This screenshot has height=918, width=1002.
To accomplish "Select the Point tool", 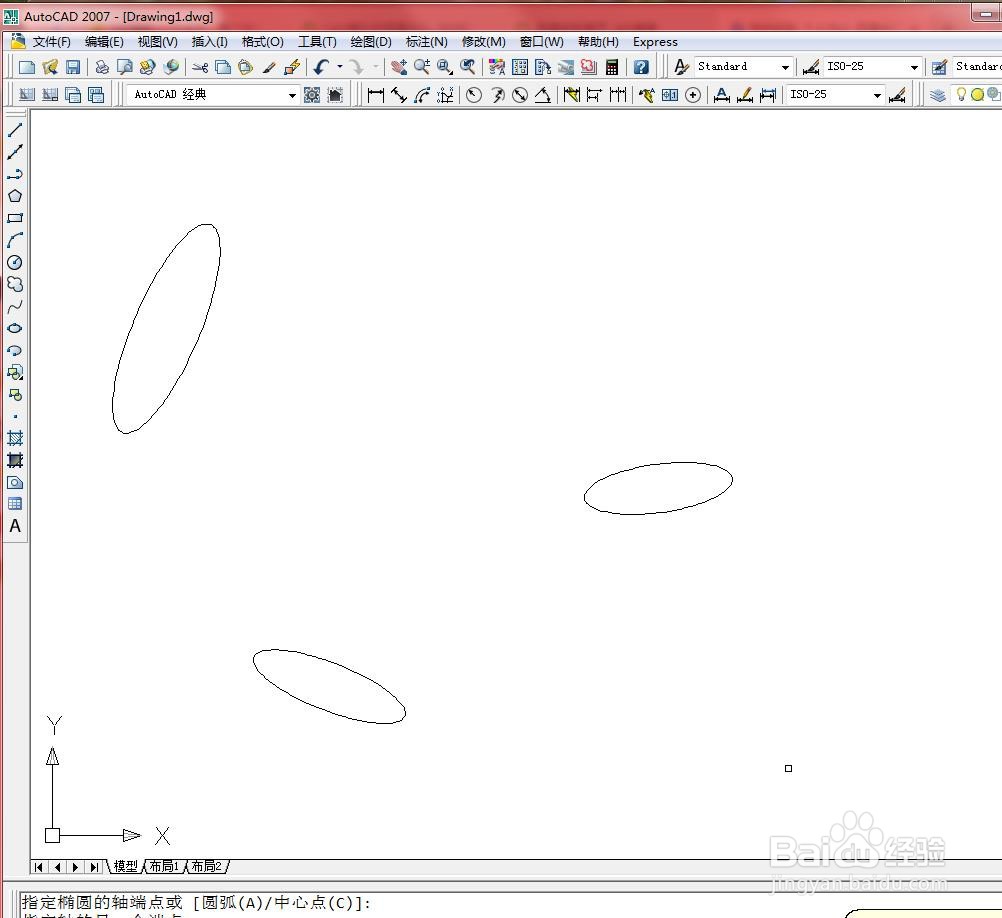I will (15, 417).
